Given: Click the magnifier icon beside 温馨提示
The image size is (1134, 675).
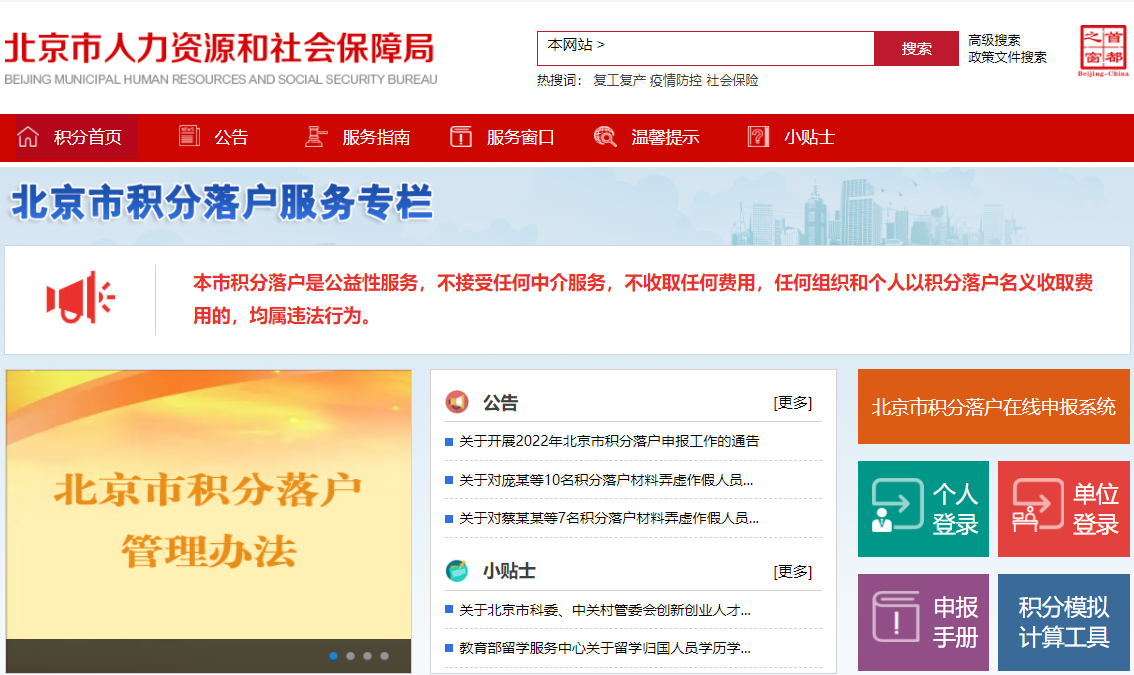Looking at the screenshot, I should [x=605, y=137].
